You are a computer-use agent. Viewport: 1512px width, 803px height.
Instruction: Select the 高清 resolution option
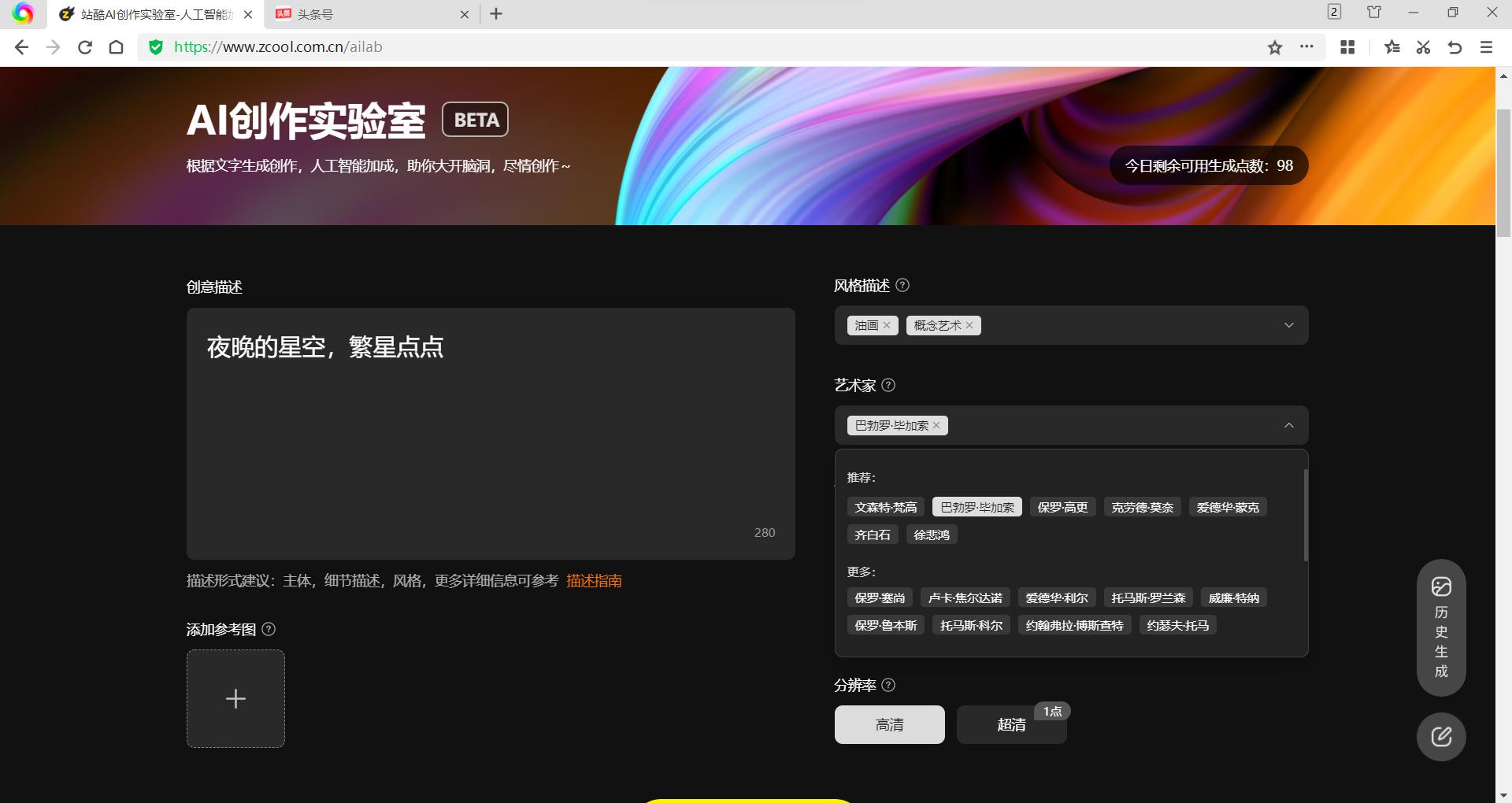(889, 724)
